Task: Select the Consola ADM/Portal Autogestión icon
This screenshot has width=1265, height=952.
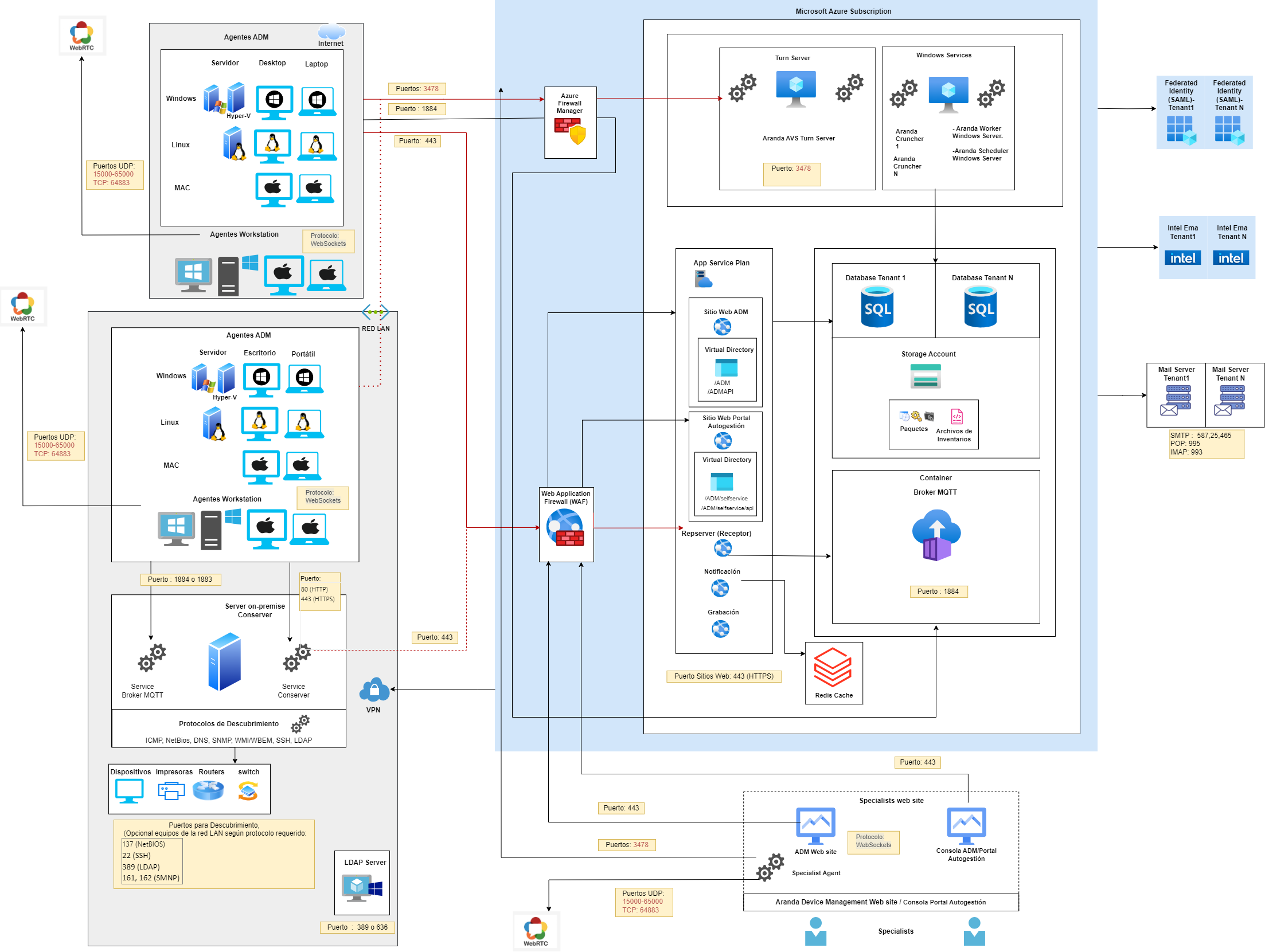Action: pos(966,826)
